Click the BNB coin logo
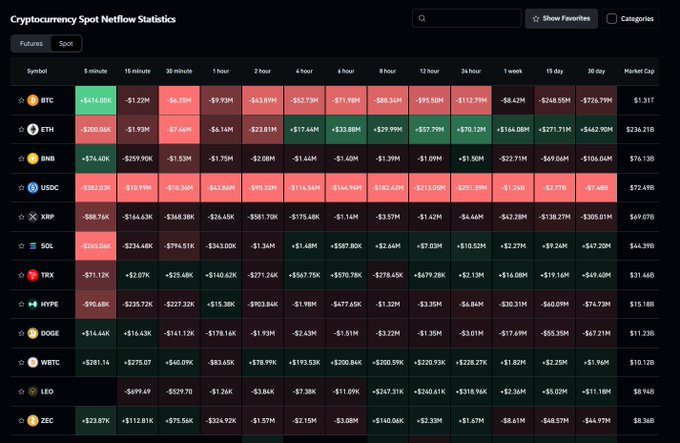 point(33,158)
